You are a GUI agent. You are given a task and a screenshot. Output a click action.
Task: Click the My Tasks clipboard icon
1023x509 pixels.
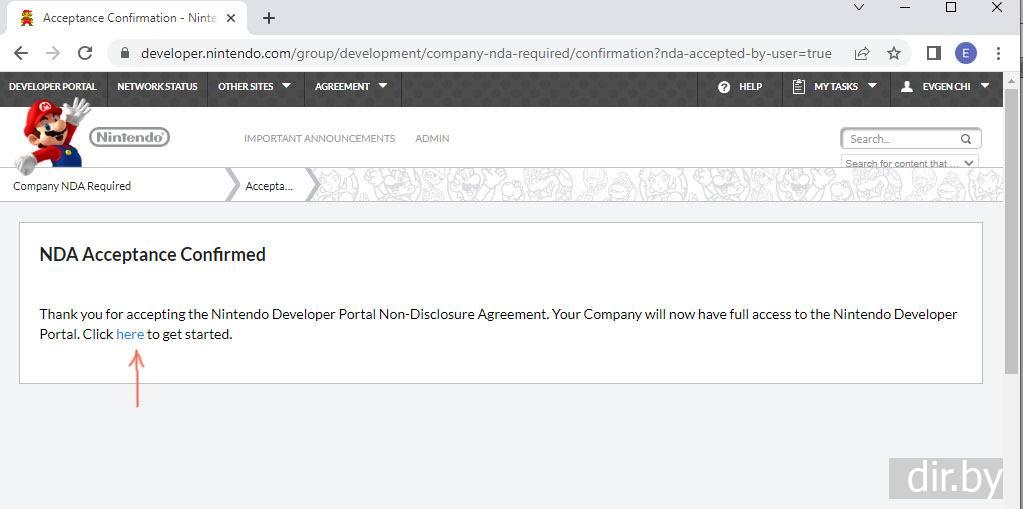pos(799,86)
